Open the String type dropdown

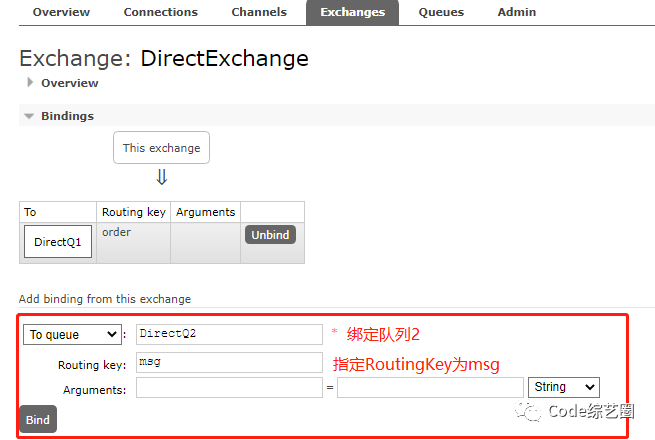pyautogui.click(x=564, y=387)
